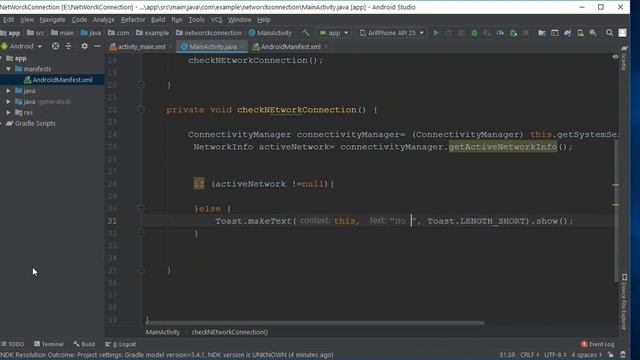The height and width of the screenshot is (360, 640).
Task: Click the vertical editor scrollbar
Action: (x=616, y=210)
